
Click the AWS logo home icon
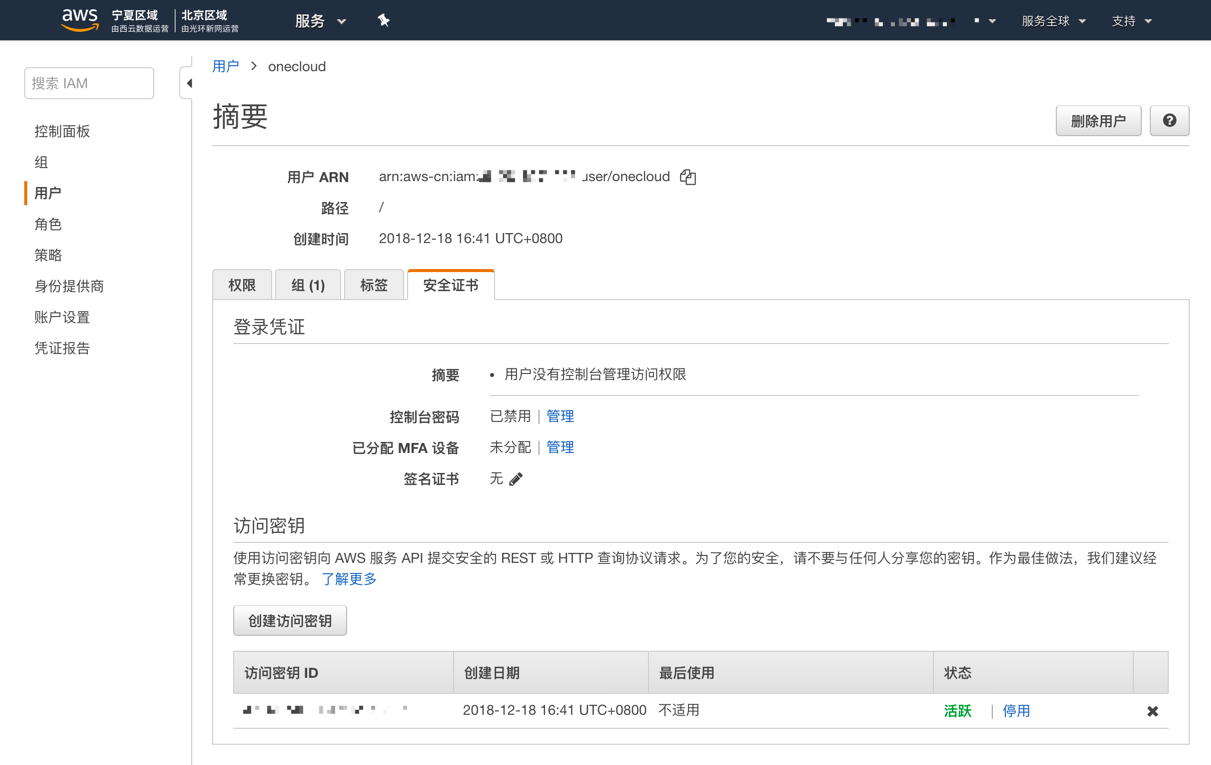(x=80, y=20)
